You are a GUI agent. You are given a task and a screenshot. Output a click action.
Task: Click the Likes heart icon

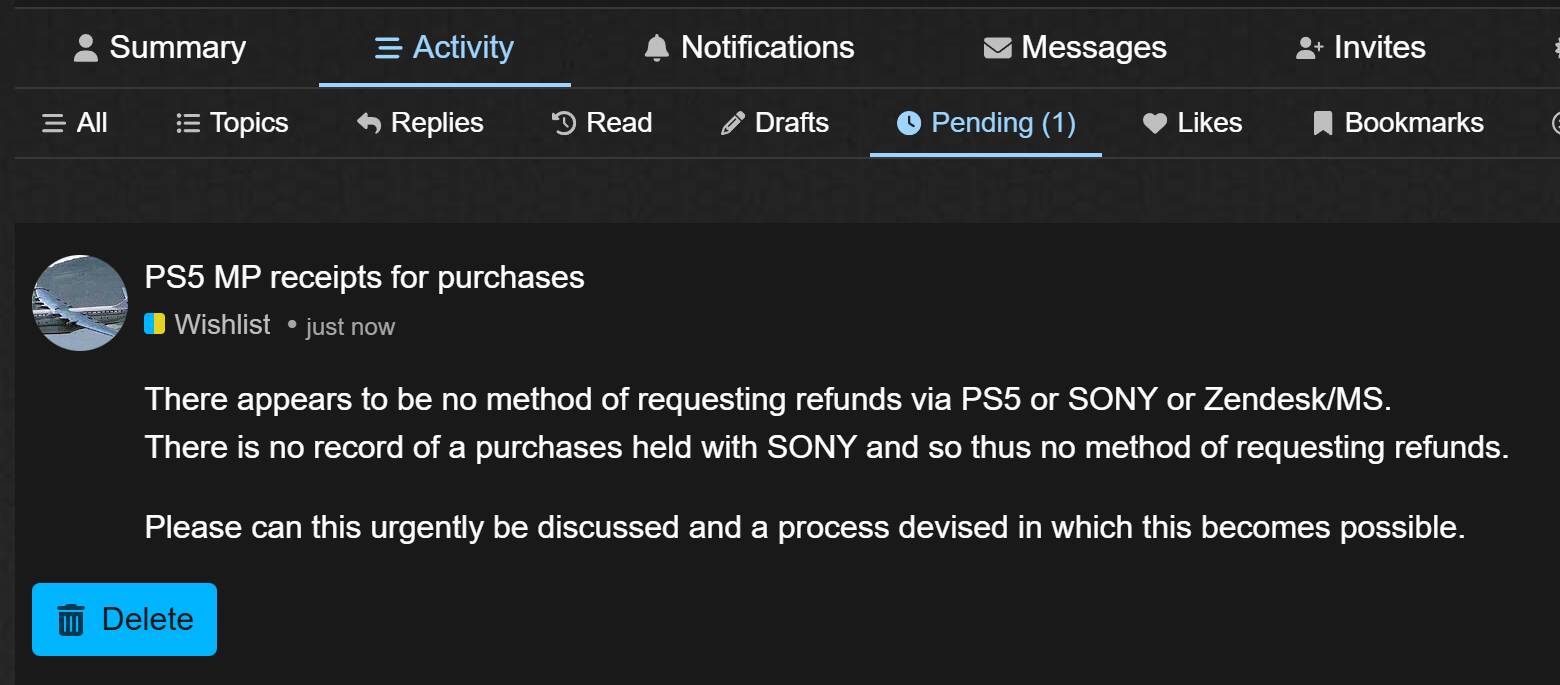click(x=1155, y=123)
